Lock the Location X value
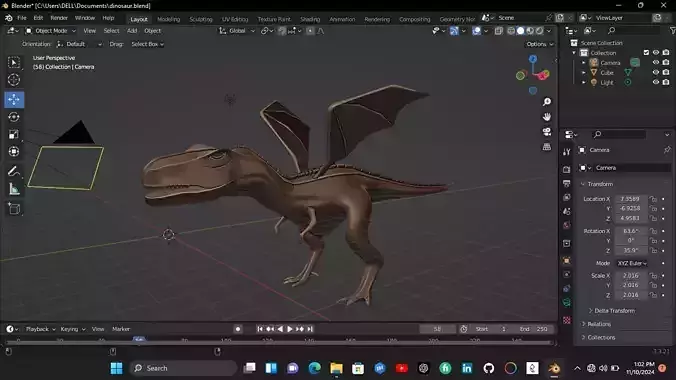This screenshot has height=380, width=676. tap(654, 199)
